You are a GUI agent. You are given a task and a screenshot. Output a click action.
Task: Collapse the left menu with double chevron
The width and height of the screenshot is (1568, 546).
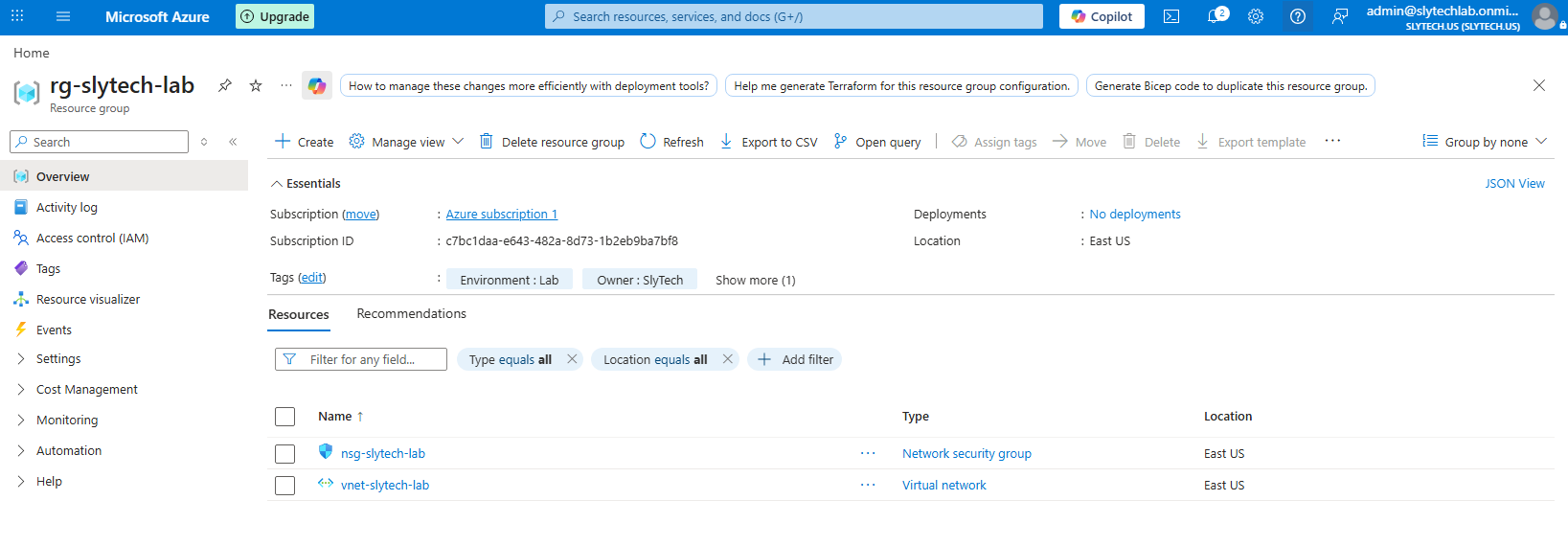click(x=233, y=142)
